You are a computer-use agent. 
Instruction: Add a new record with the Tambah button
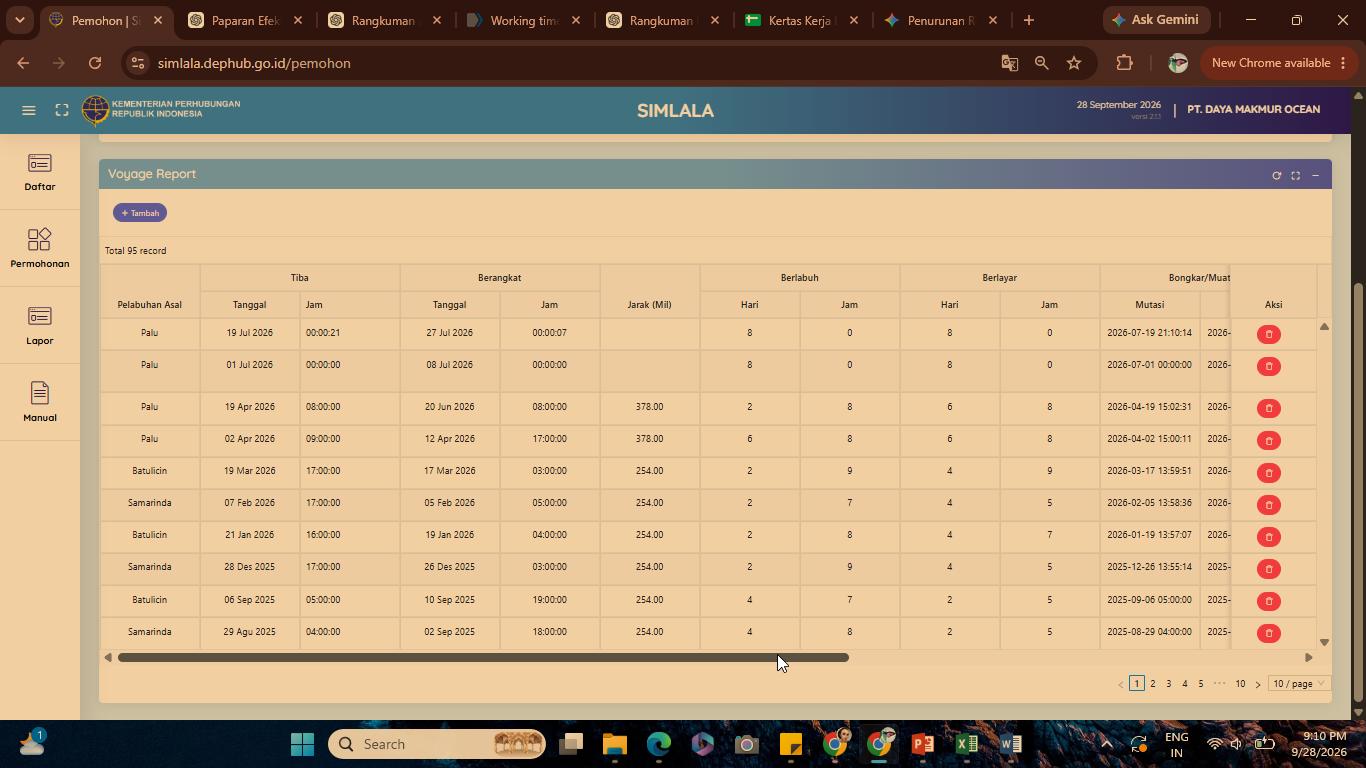[x=140, y=213]
